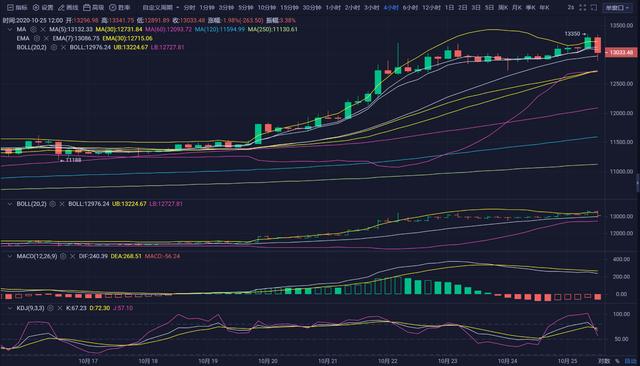Select the 6小时 timeframe
Image resolution: width=640 pixels, height=366 pixels.
pyautogui.click(x=410, y=7)
